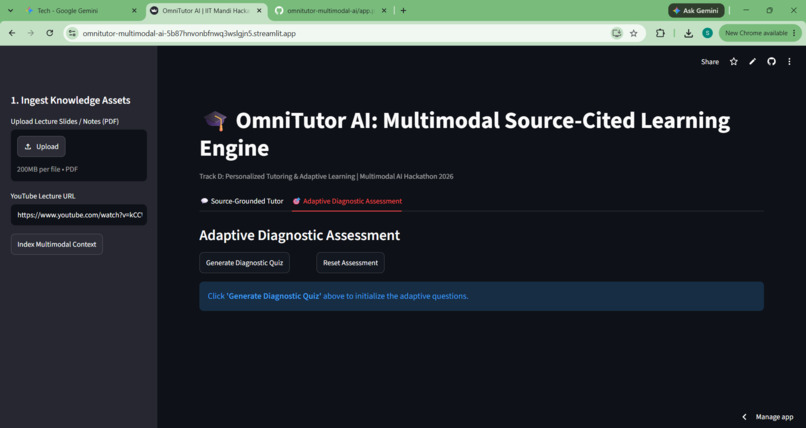Favorite the app with Streamlit star icon

734,62
